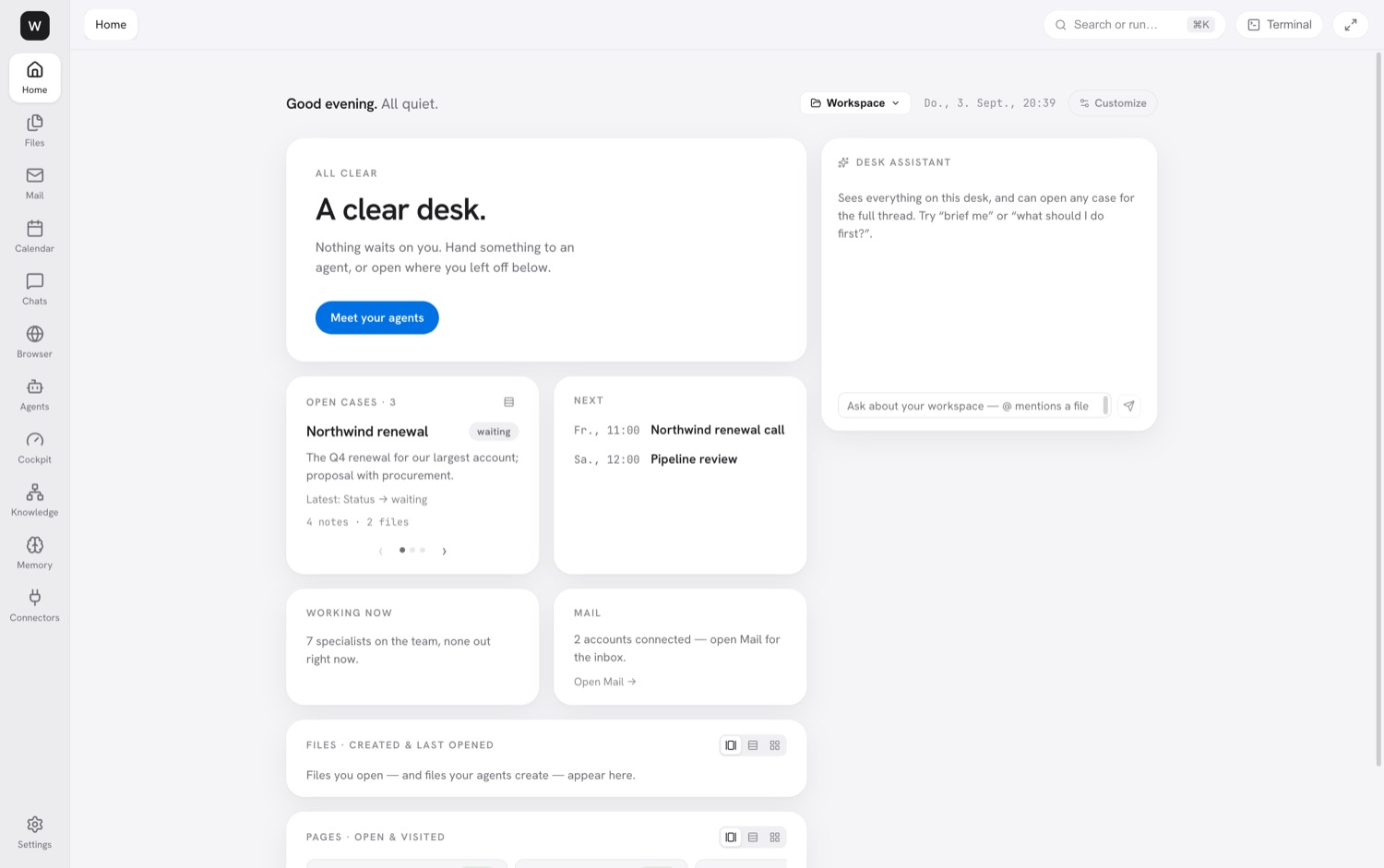The image size is (1384, 868).
Task: Open Calendar in the sidebar
Action: [x=34, y=236]
